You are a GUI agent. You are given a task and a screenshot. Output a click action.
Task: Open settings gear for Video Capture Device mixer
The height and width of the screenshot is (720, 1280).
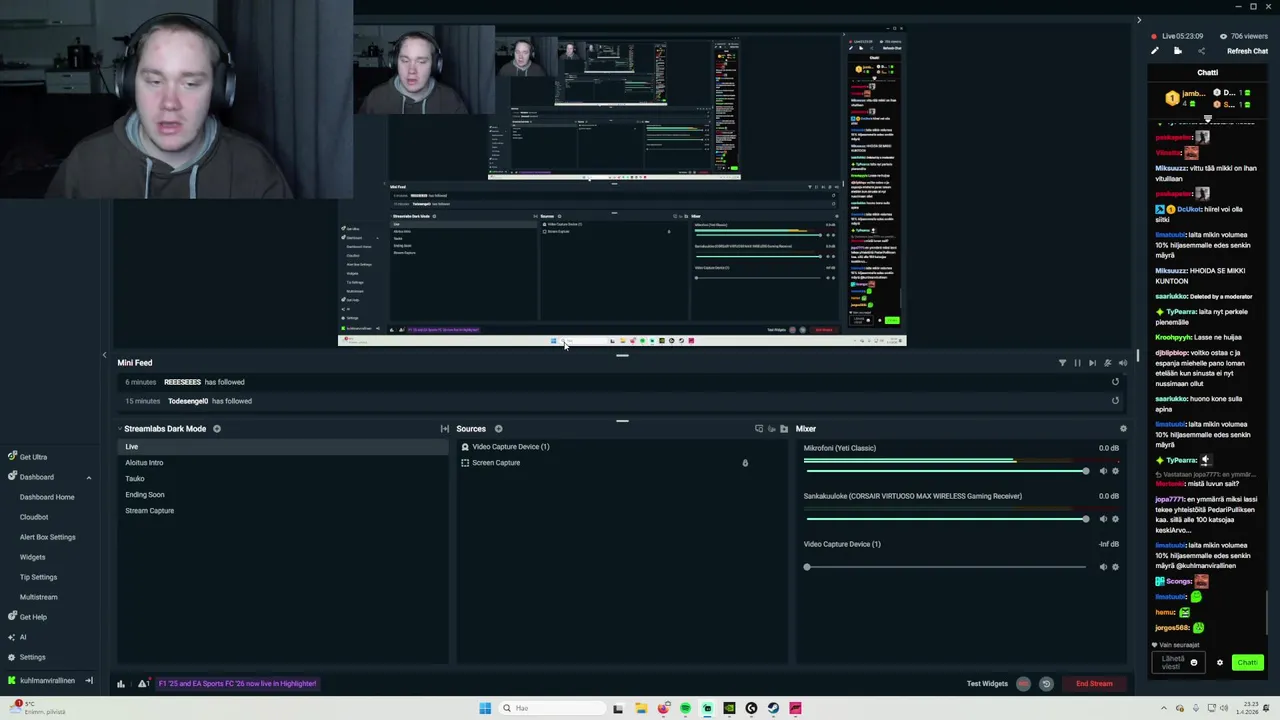tap(1115, 567)
